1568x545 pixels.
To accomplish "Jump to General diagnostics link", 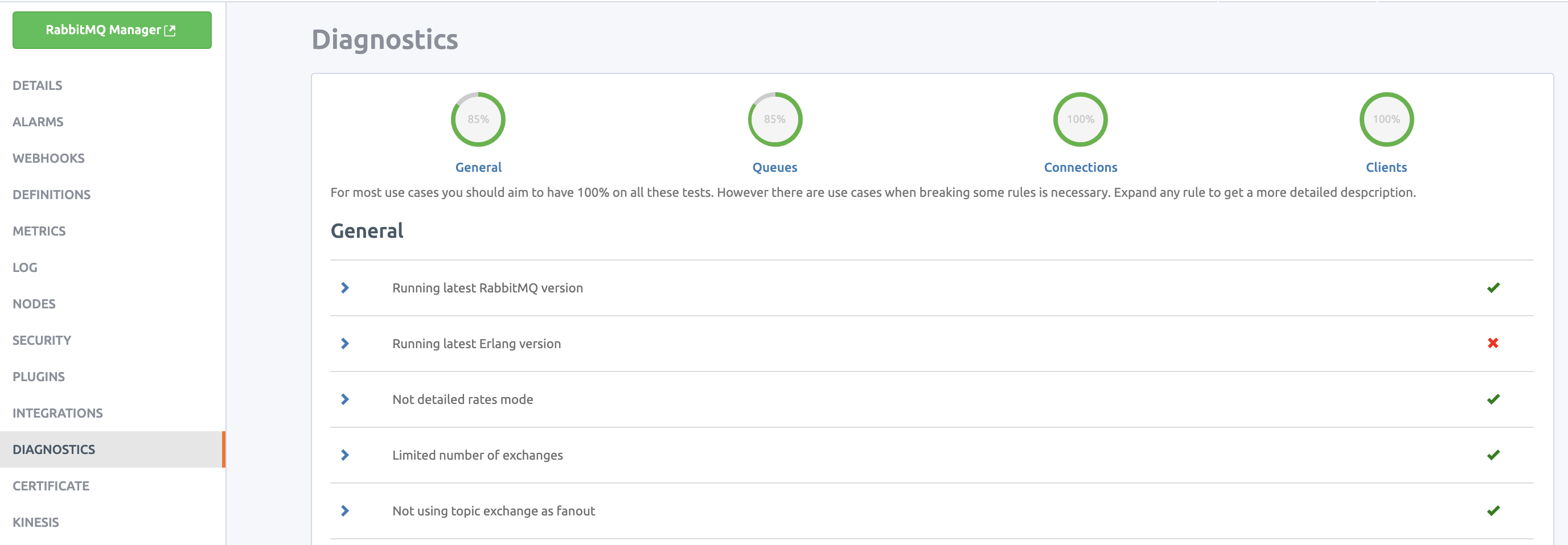I will 478,167.
